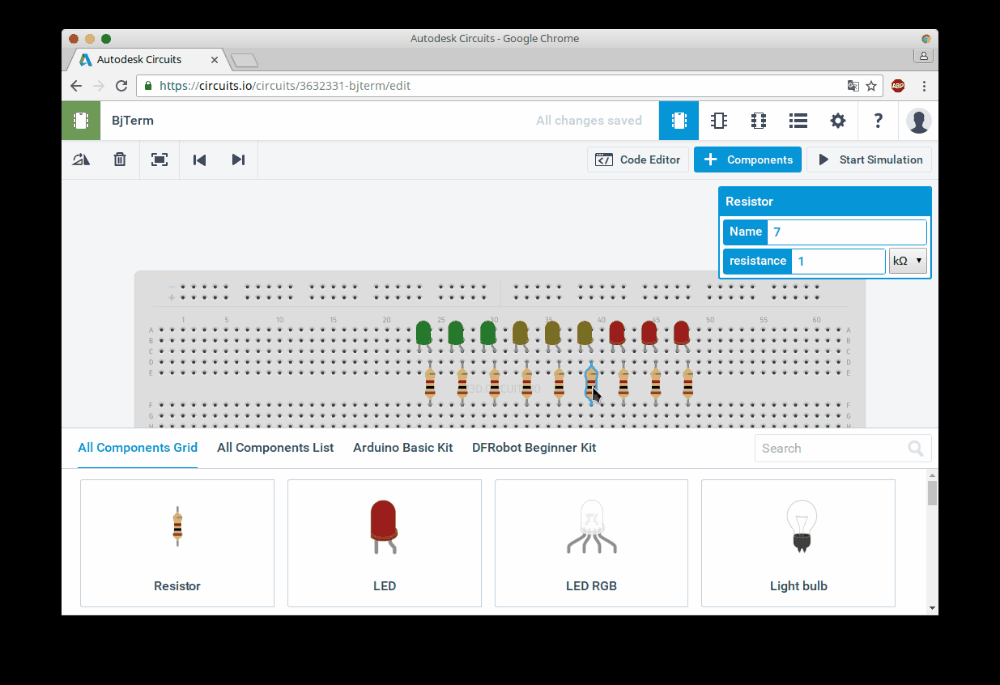This screenshot has height=685, width=1000.
Task: Click Start Simulation
Action: 869,159
